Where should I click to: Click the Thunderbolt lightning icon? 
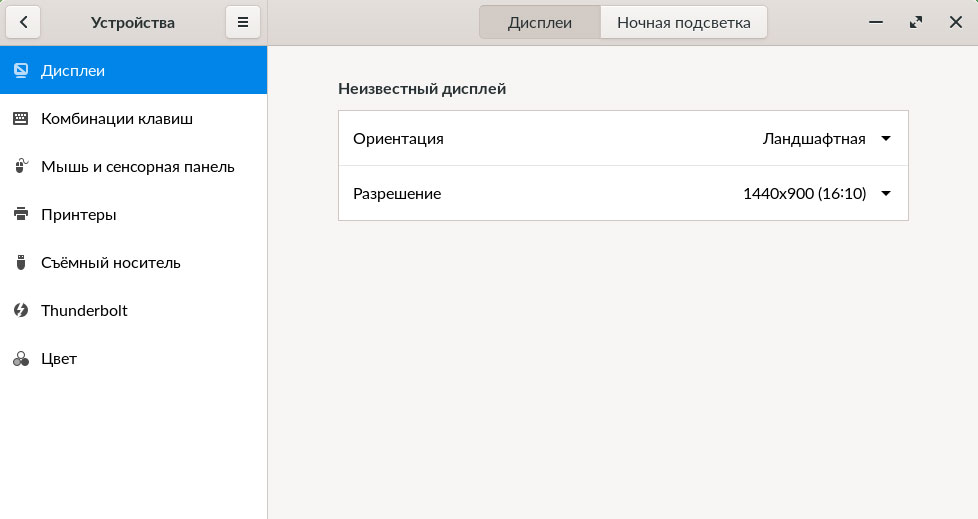pyautogui.click(x=20, y=310)
